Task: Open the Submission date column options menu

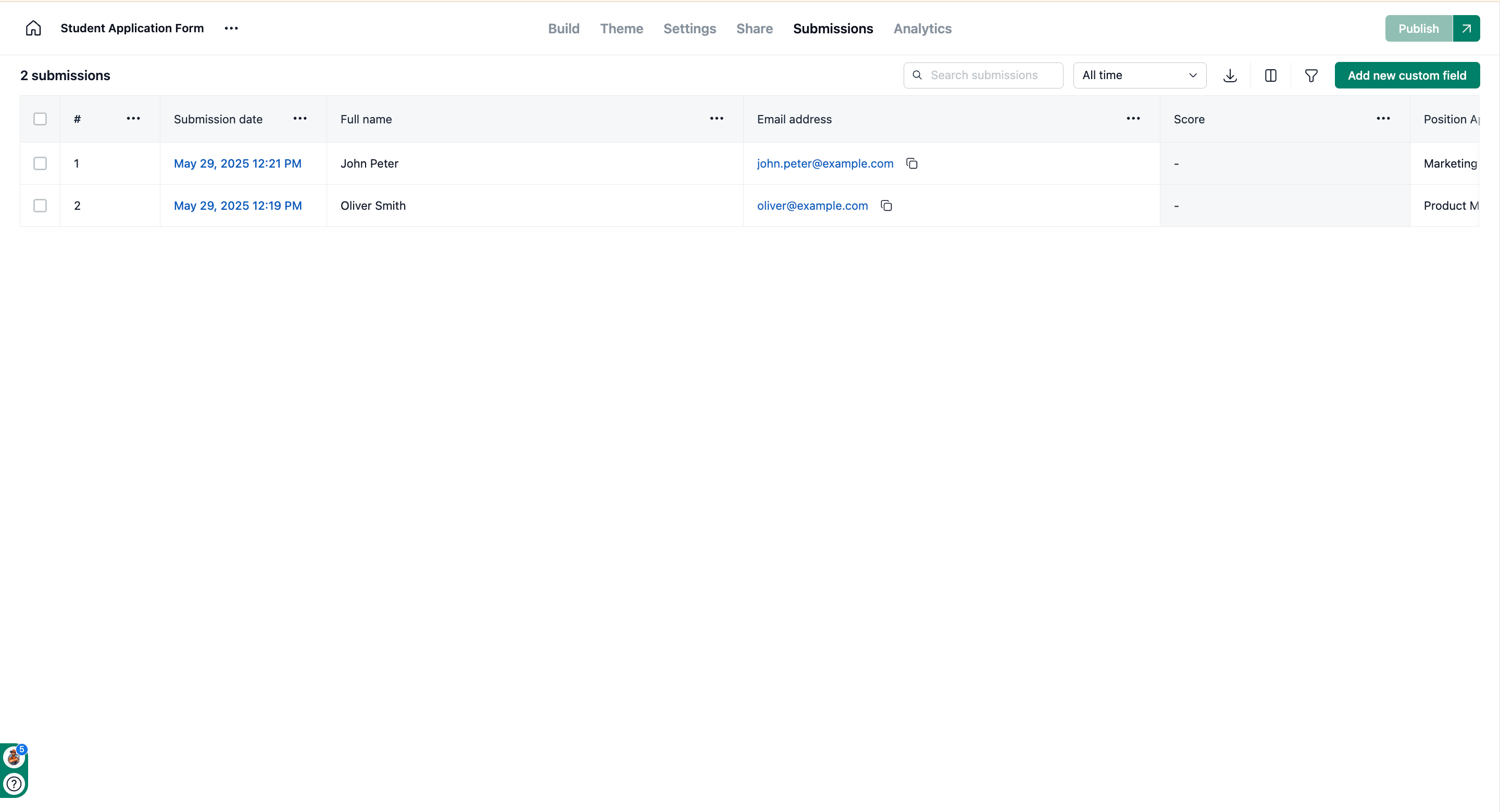Action: click(x=300, y=119)
